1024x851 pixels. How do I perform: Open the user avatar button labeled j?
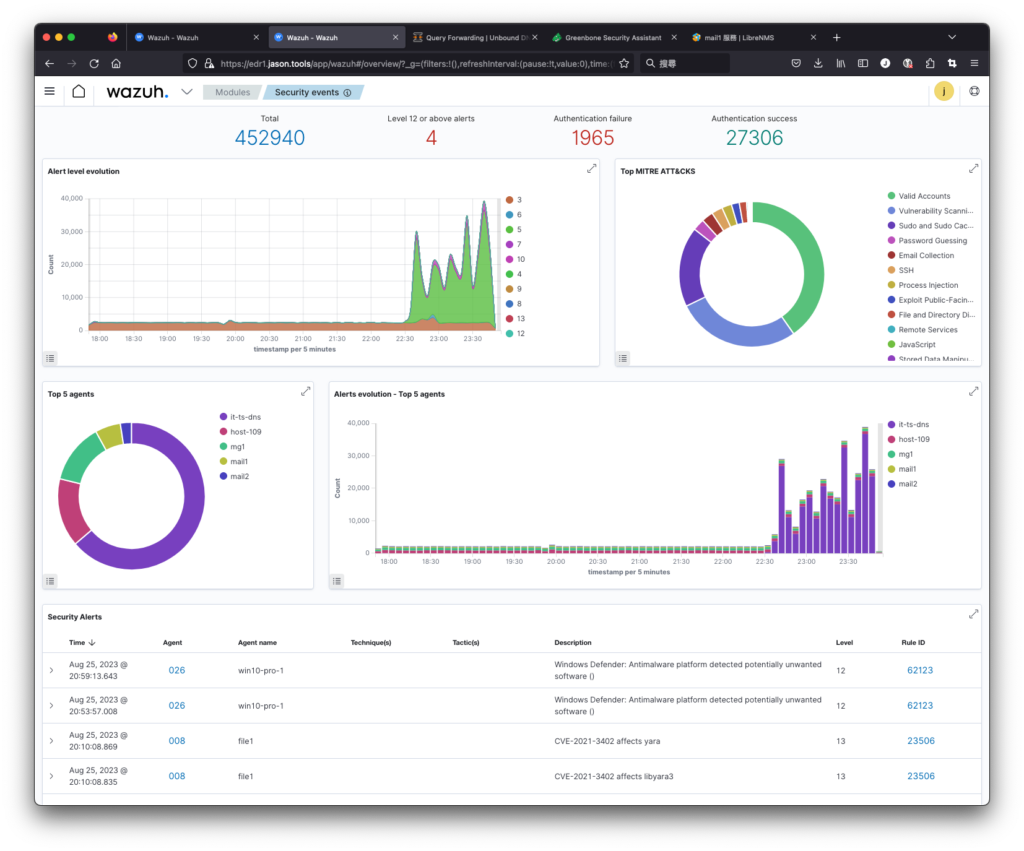[943, 91]
